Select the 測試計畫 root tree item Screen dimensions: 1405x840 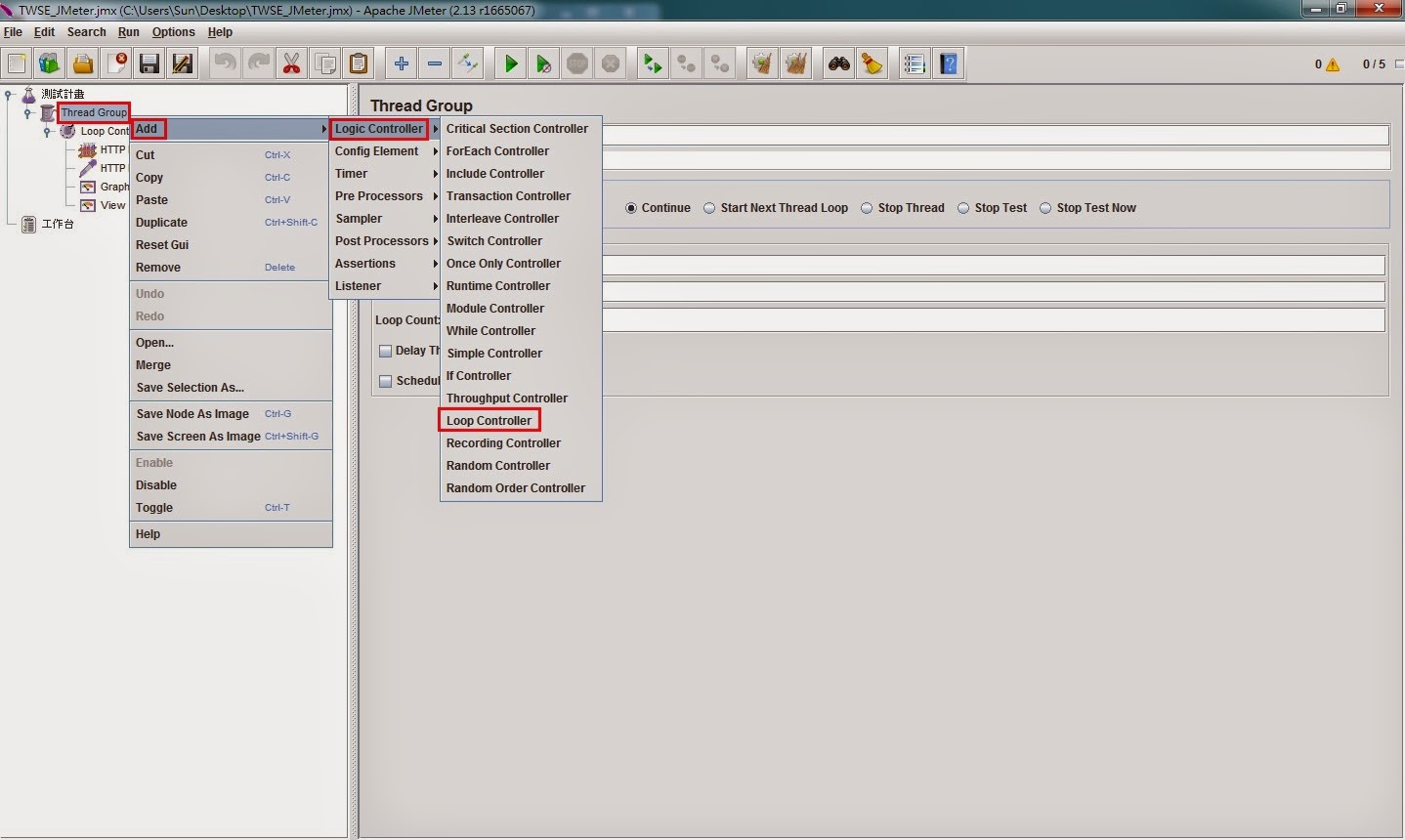click(x=63, y=95)
